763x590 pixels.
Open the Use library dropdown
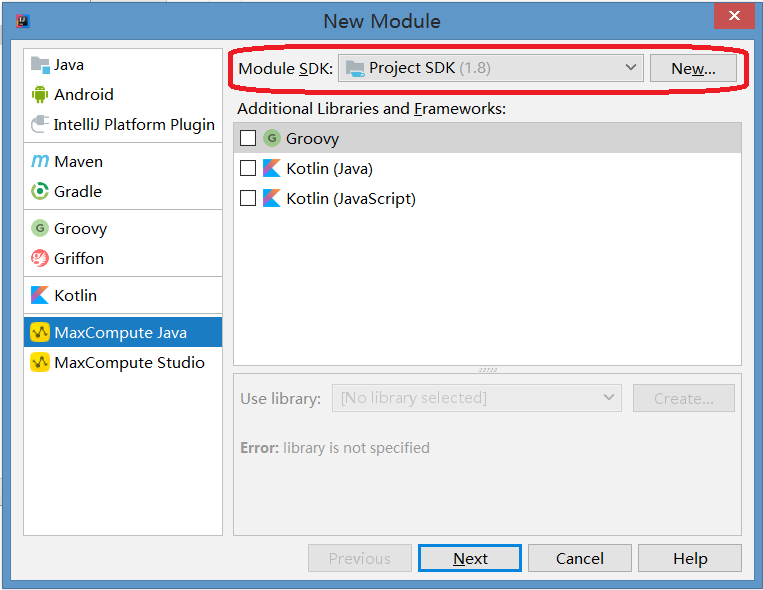click(x=476, y=398)
